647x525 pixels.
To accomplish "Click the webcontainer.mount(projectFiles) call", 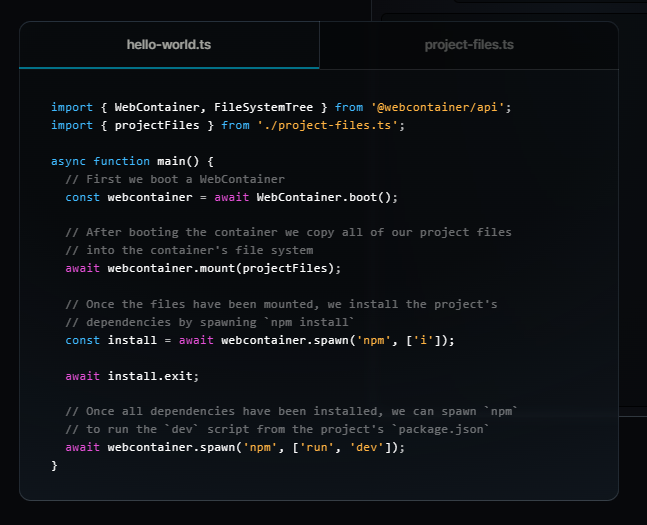I will pyautogui.click(x=224, y=268).
